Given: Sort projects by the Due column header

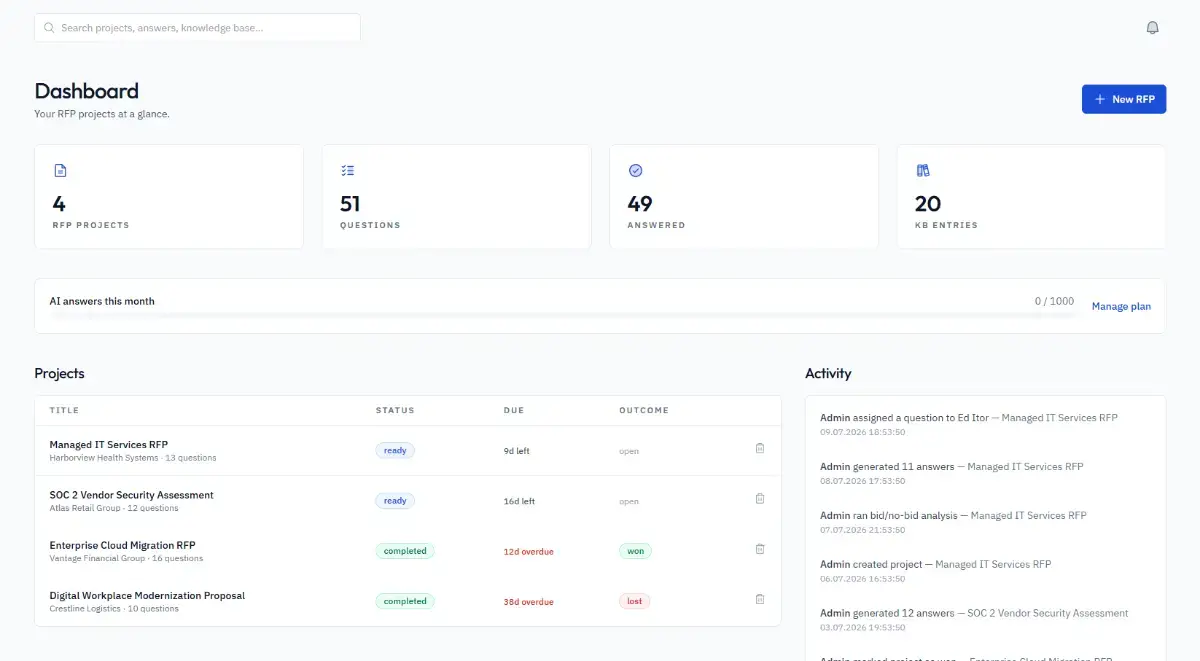Looking at the screenshot, I should point(514,410).
